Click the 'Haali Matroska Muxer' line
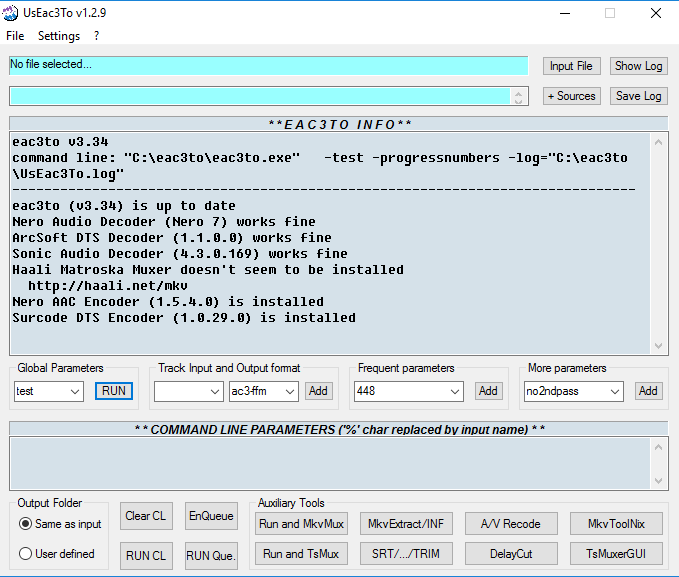 (208, 270)
